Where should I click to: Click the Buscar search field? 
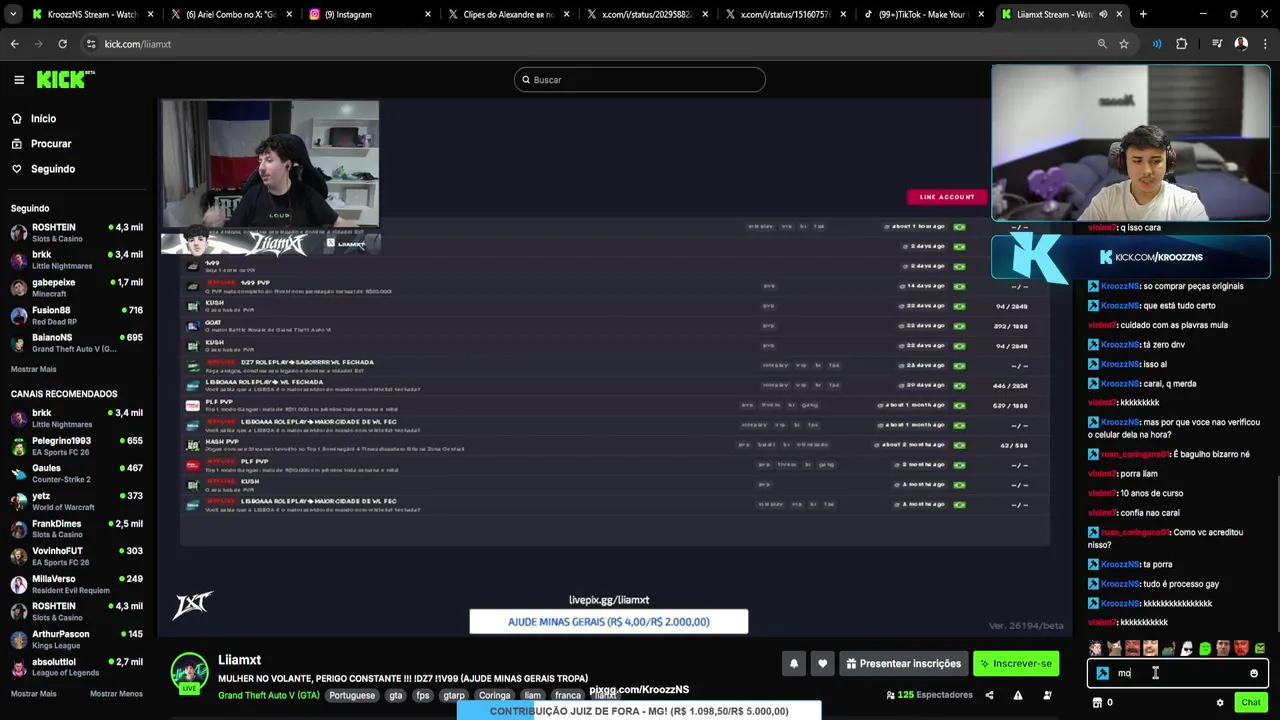coord(640,80)
